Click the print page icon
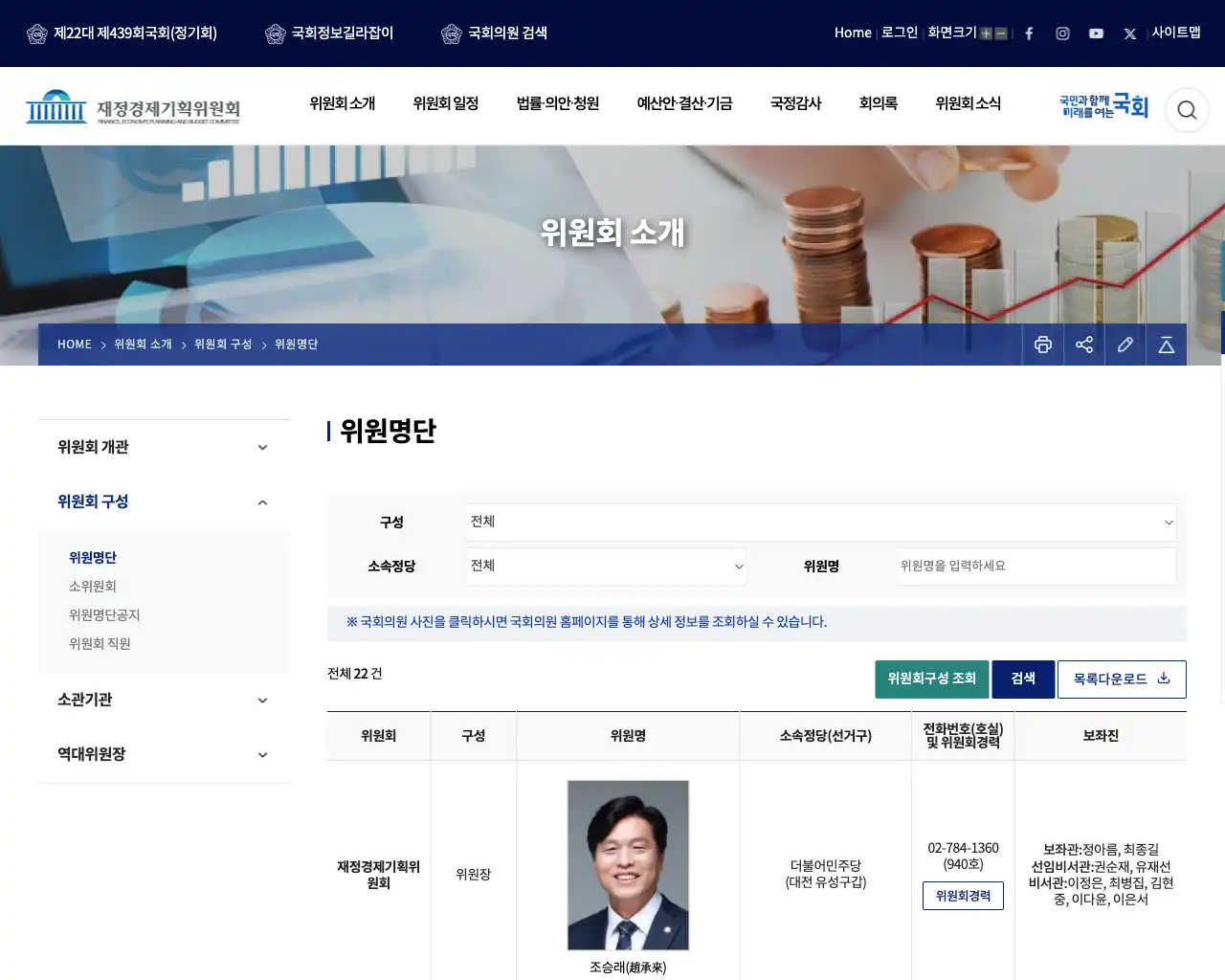 coord(1043,345)
